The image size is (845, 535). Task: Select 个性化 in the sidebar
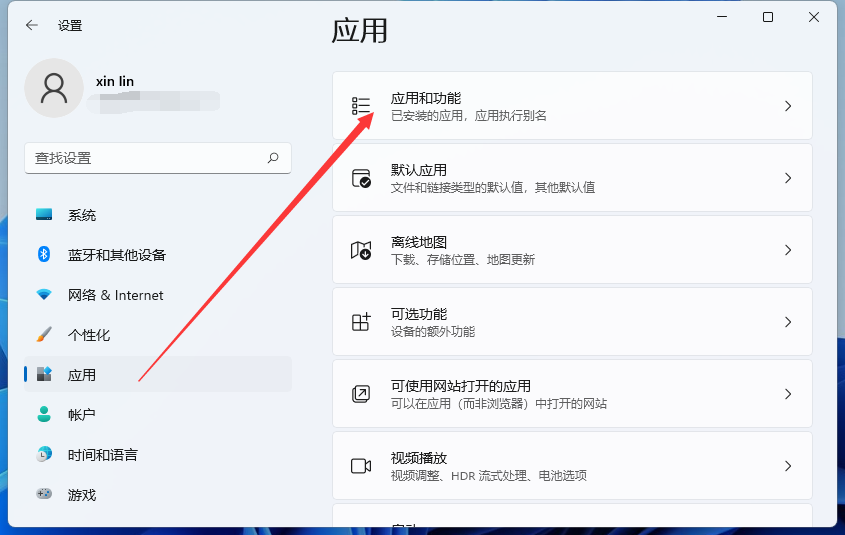[x=89, y=335]
